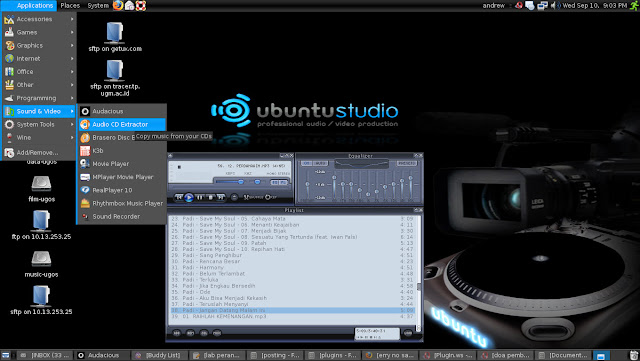
Task: Click the eject/open file button in Audacious
Action: point(234,197)
